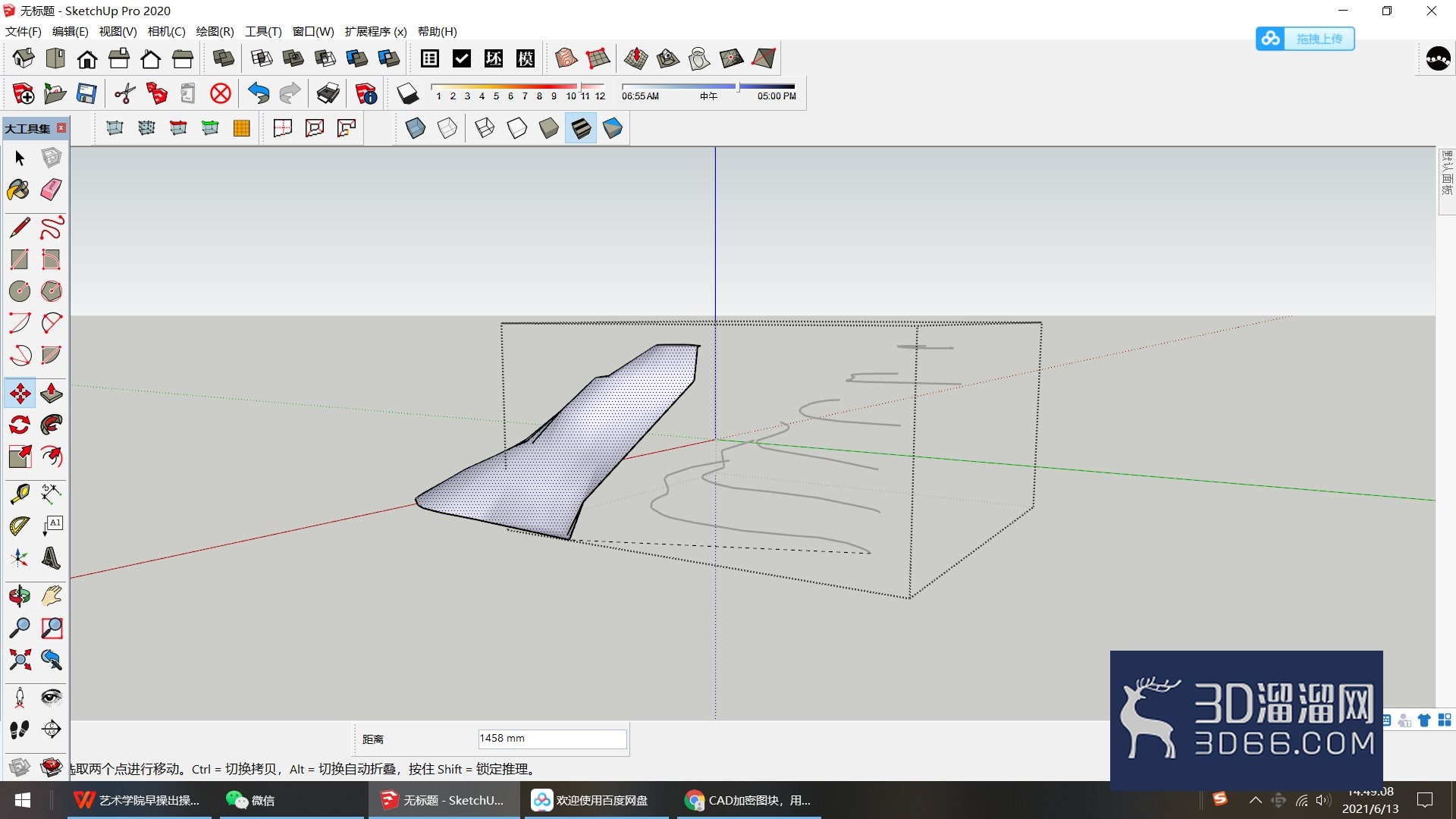The width and height of the screenshot is (1456, 819).
Task: Select the Pie arc tool
Action: point(52,355)
